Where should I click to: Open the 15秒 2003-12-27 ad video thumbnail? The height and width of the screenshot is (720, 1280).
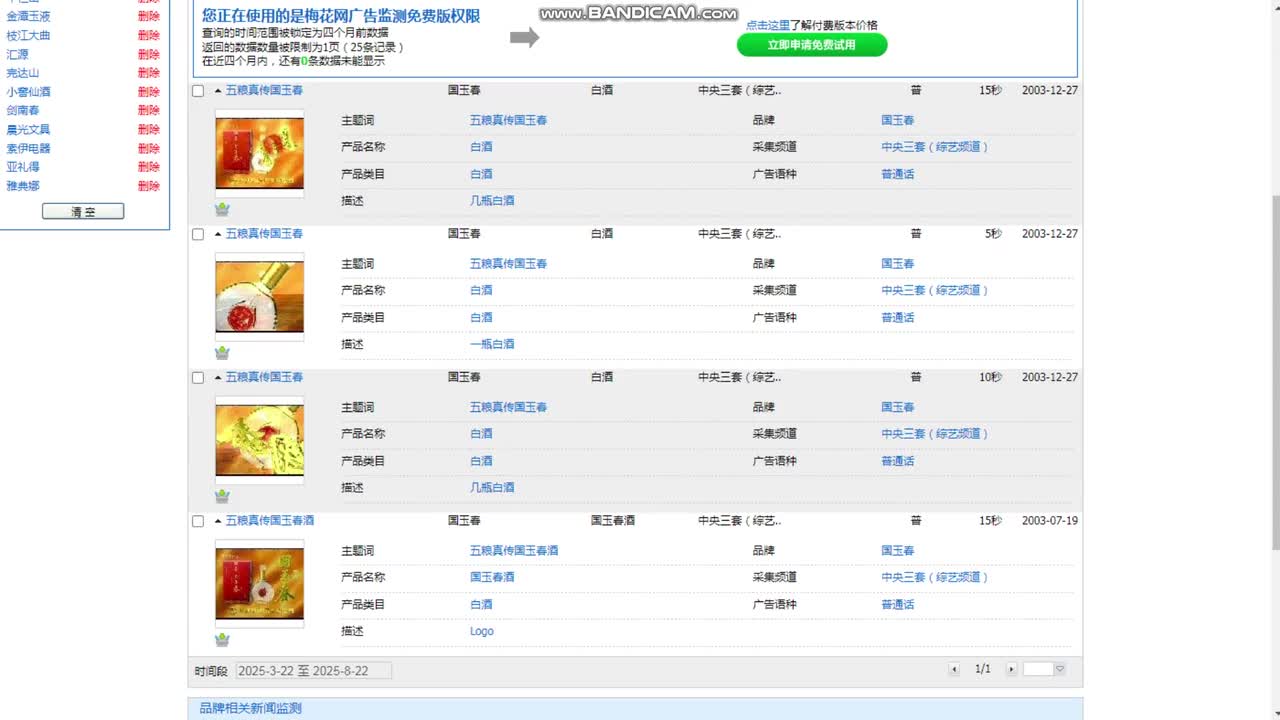(259, 153)
